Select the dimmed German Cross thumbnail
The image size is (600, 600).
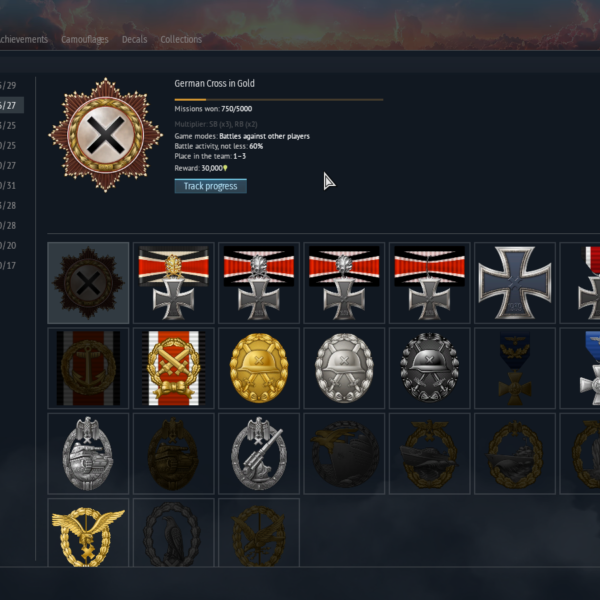[88, 283]
